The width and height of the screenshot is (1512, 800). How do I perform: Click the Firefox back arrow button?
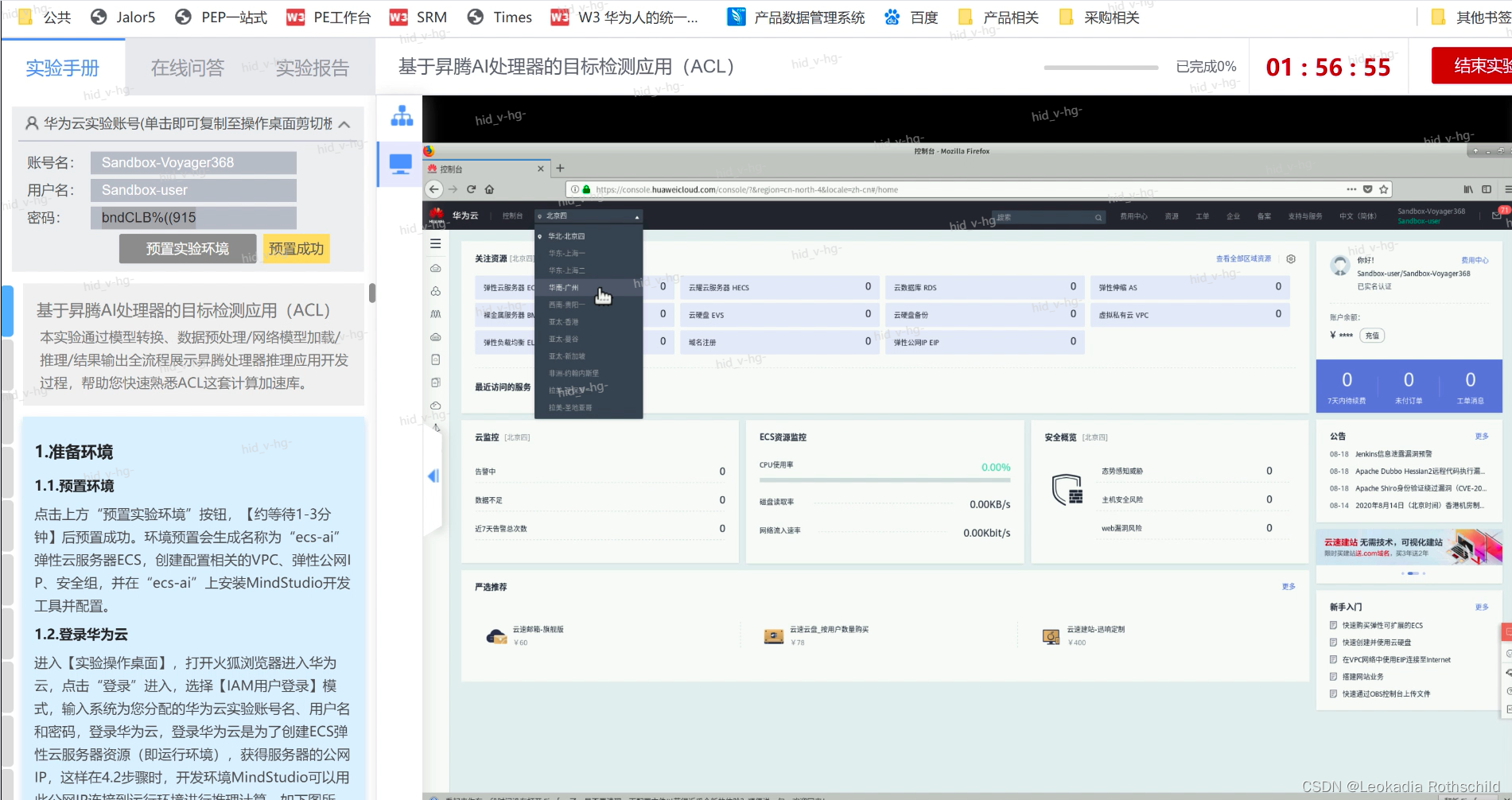(x=433, y=189)
